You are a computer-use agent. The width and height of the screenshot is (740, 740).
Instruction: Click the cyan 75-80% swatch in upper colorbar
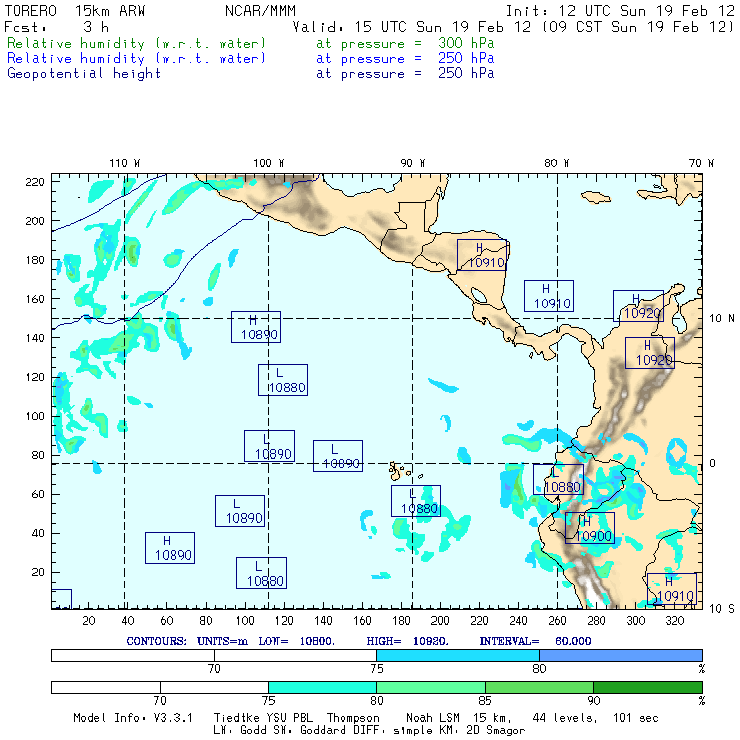[x=458, y=654]
